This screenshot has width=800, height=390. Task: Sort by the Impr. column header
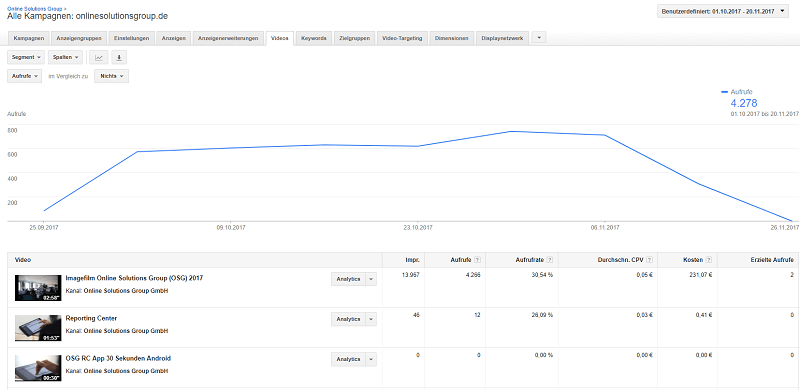[x=413, y=260]
